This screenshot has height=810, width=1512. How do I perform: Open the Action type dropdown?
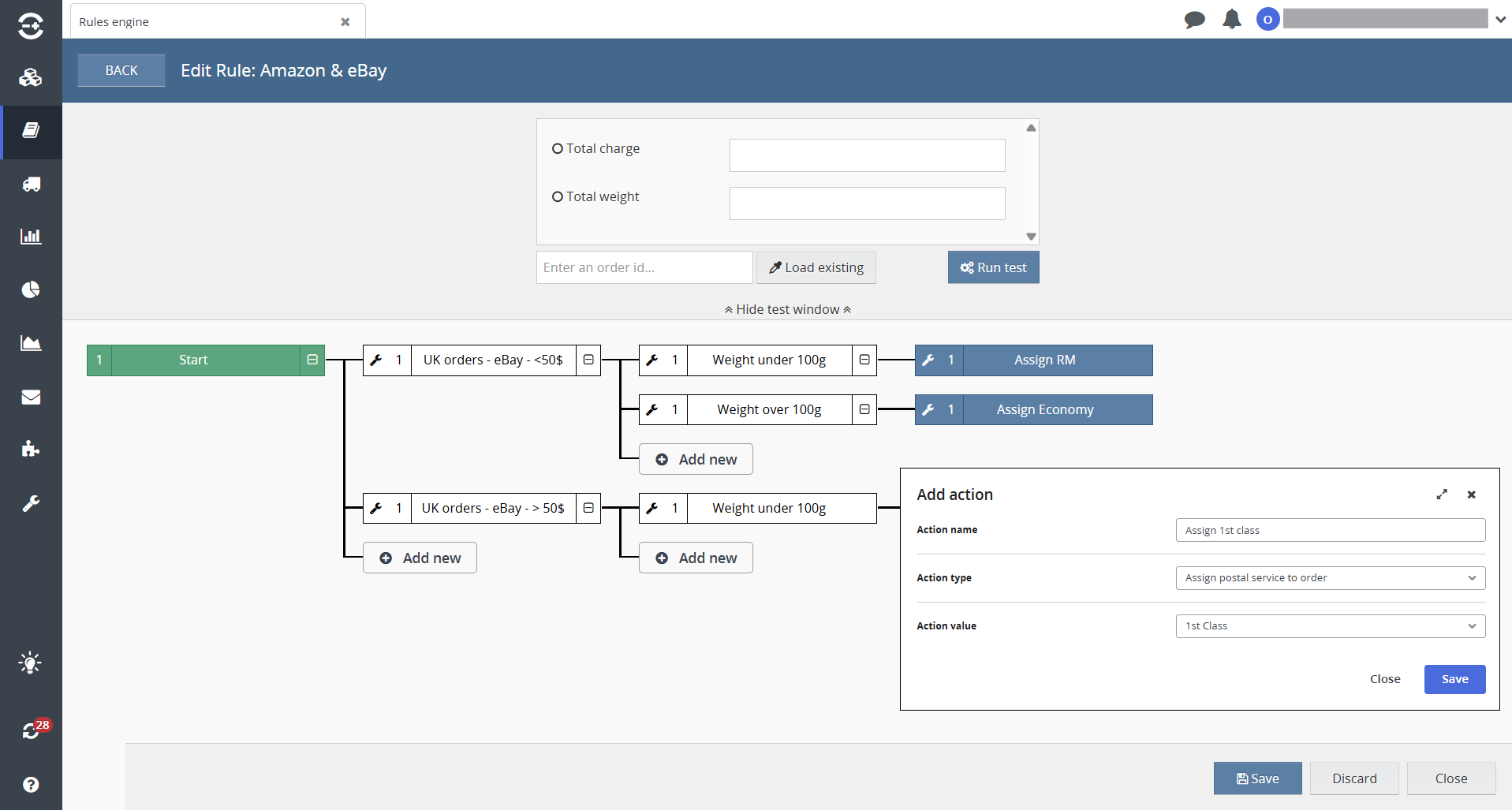click(x=1330, y=578)
